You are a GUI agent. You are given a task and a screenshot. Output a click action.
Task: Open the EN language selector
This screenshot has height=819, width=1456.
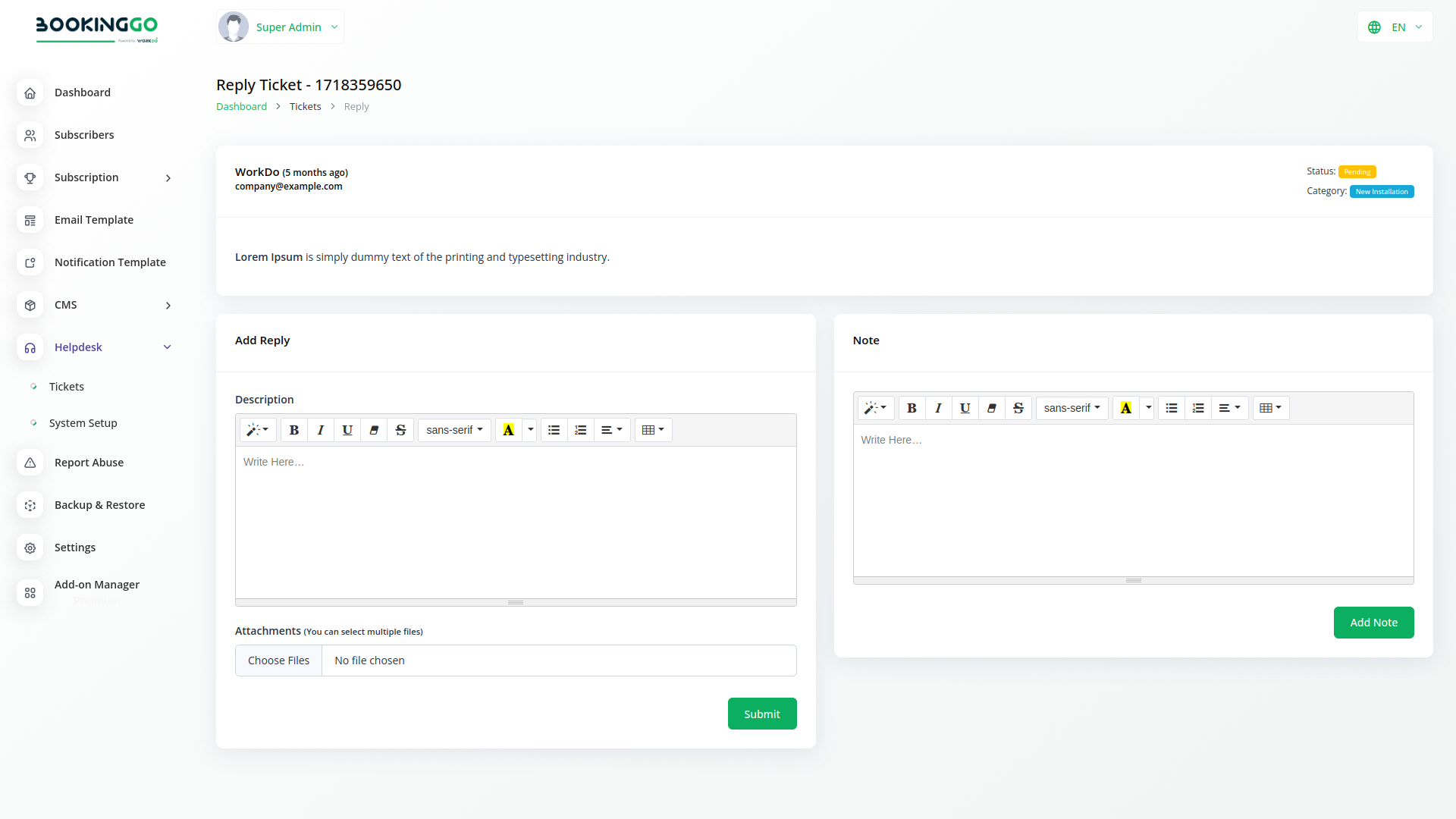(x=1395, y=27)
